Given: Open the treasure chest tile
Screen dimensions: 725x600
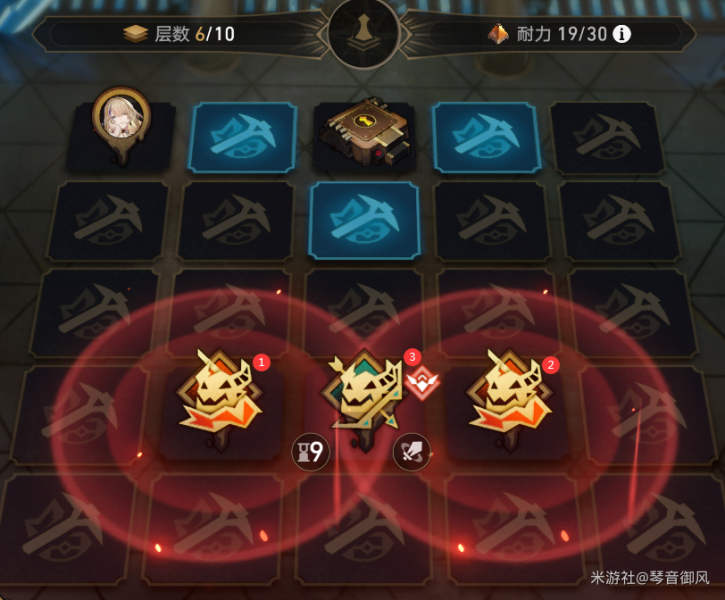Looking at the screenshot, I should [365, 133].
